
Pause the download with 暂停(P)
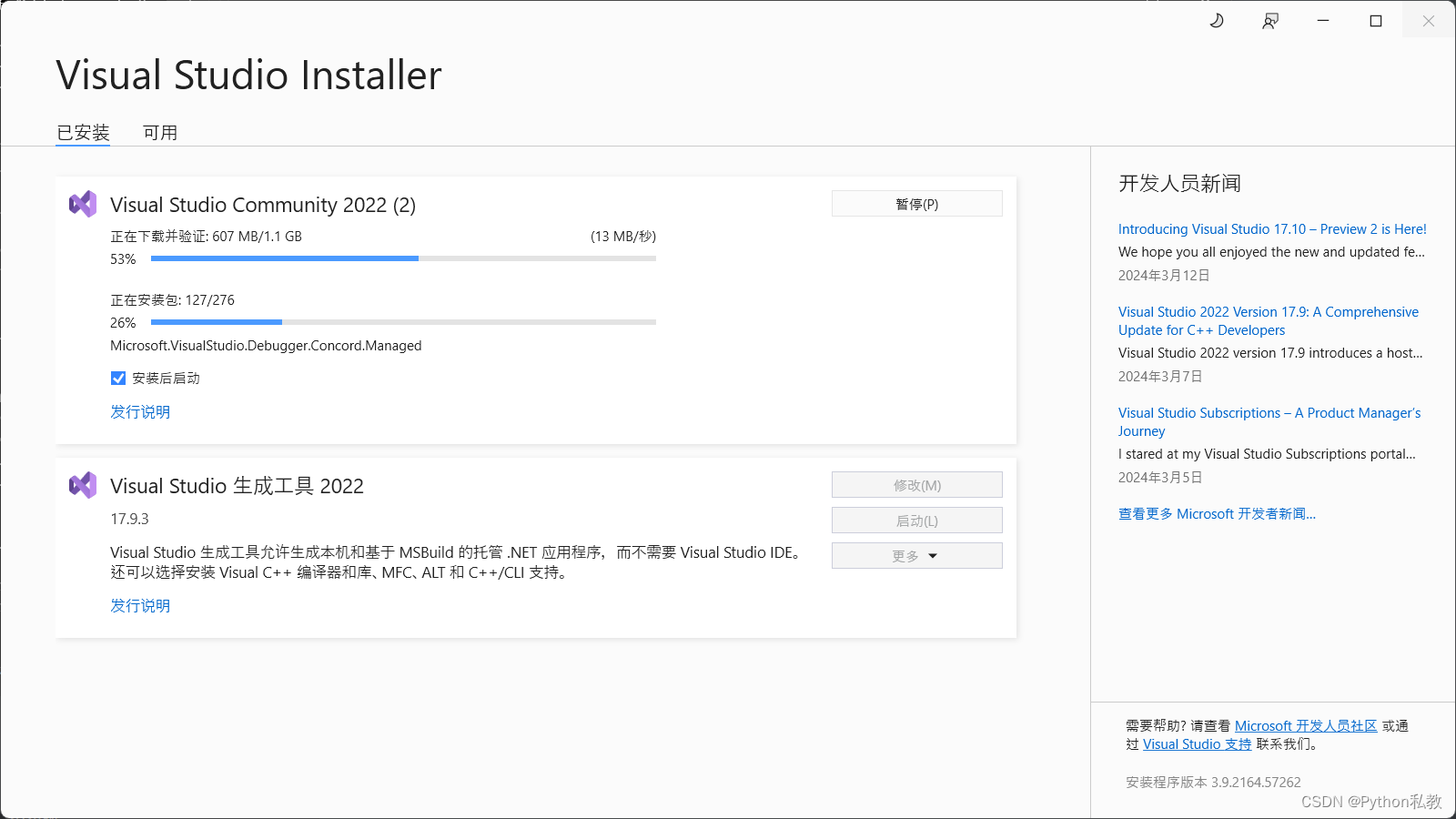pyautogui.click(x=917, y=204)
